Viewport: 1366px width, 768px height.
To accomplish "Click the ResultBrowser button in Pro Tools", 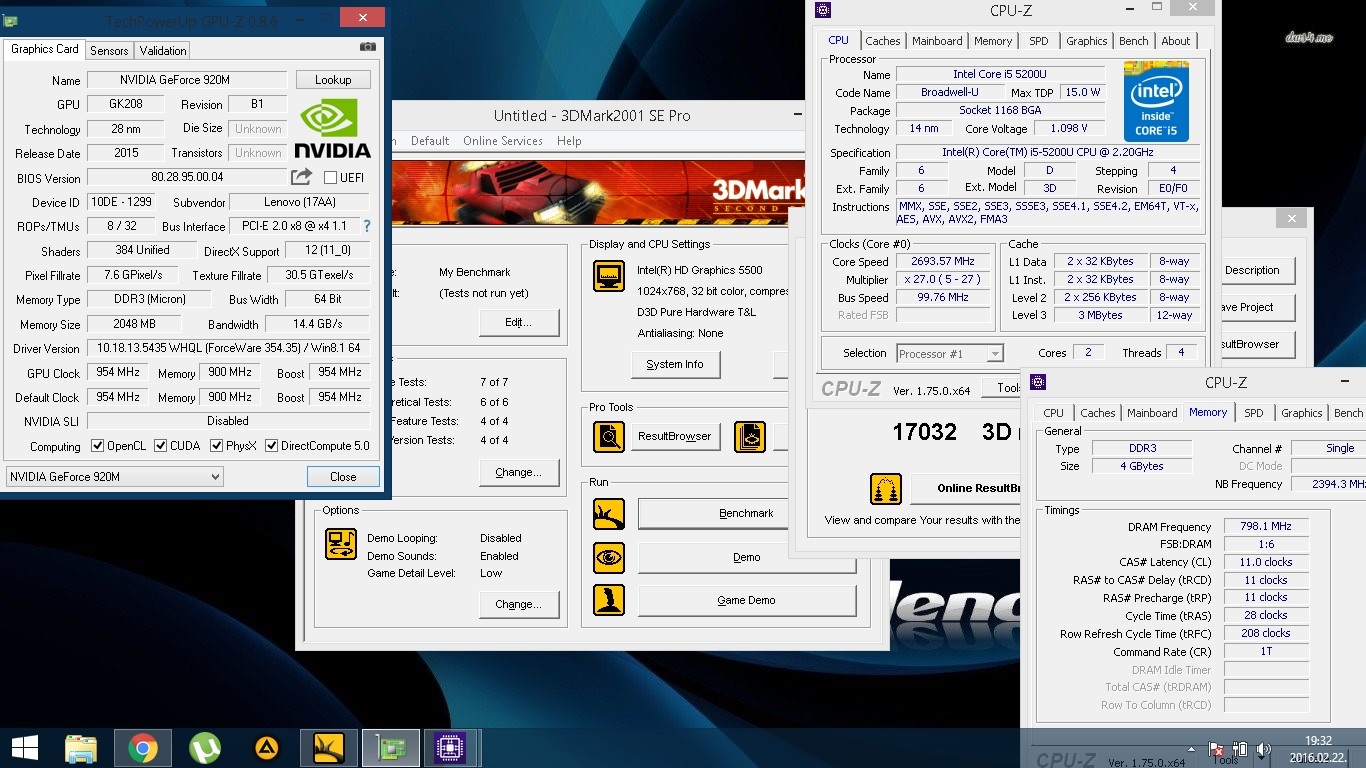I will (675, 436).
